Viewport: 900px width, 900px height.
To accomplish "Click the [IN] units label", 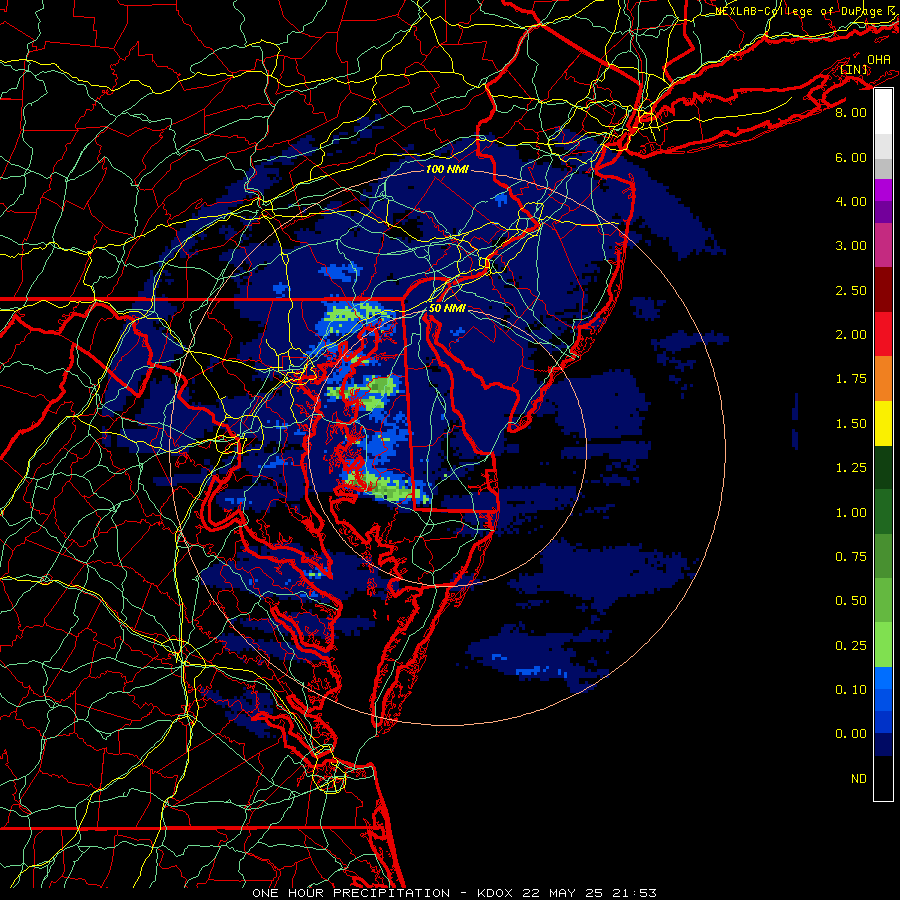I will (854, 70).
